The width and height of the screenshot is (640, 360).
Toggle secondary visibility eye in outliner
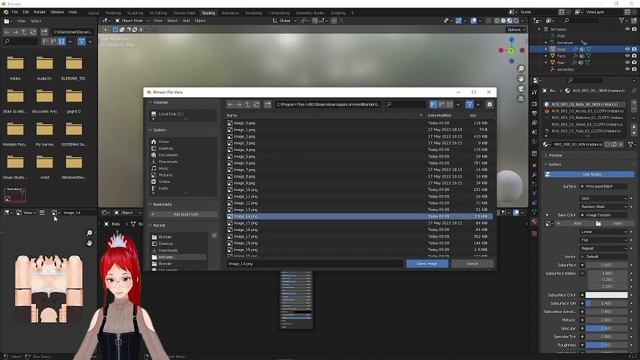tap(627, 69)
